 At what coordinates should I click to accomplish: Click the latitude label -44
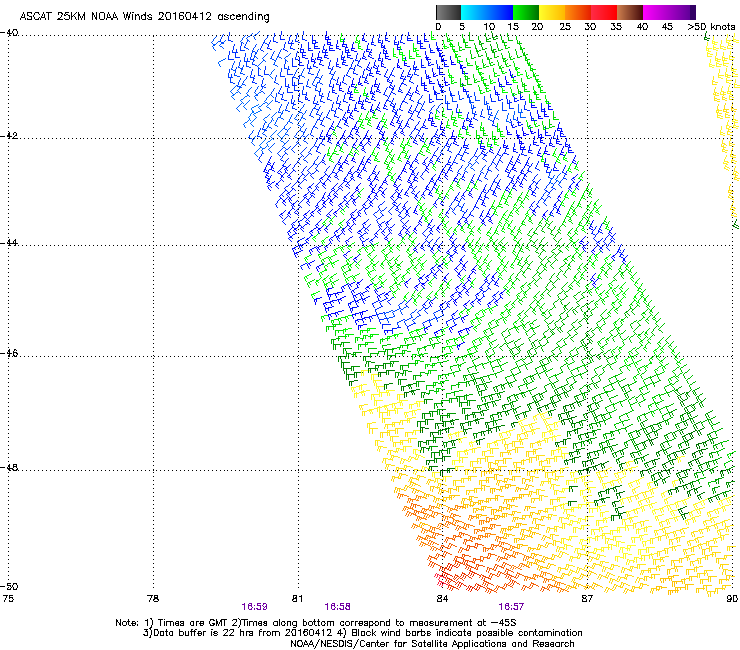click(x=9, y=243)
